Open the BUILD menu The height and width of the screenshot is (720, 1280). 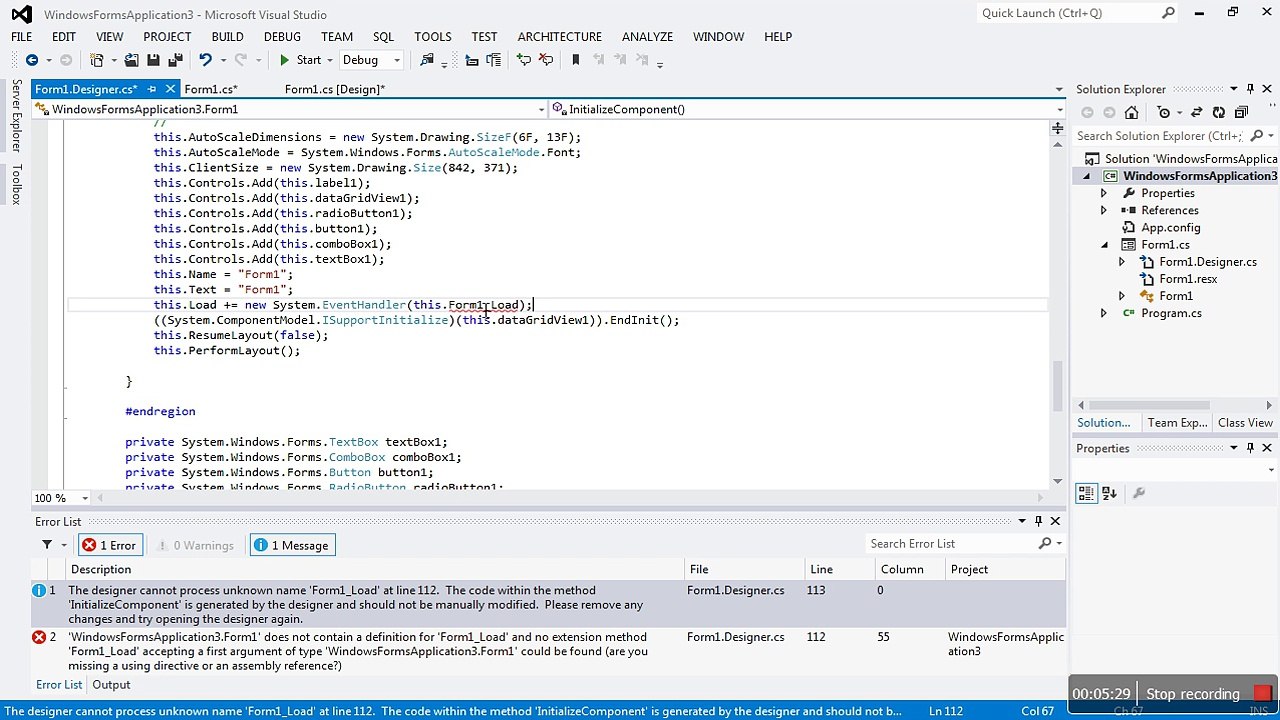[227, 36]
